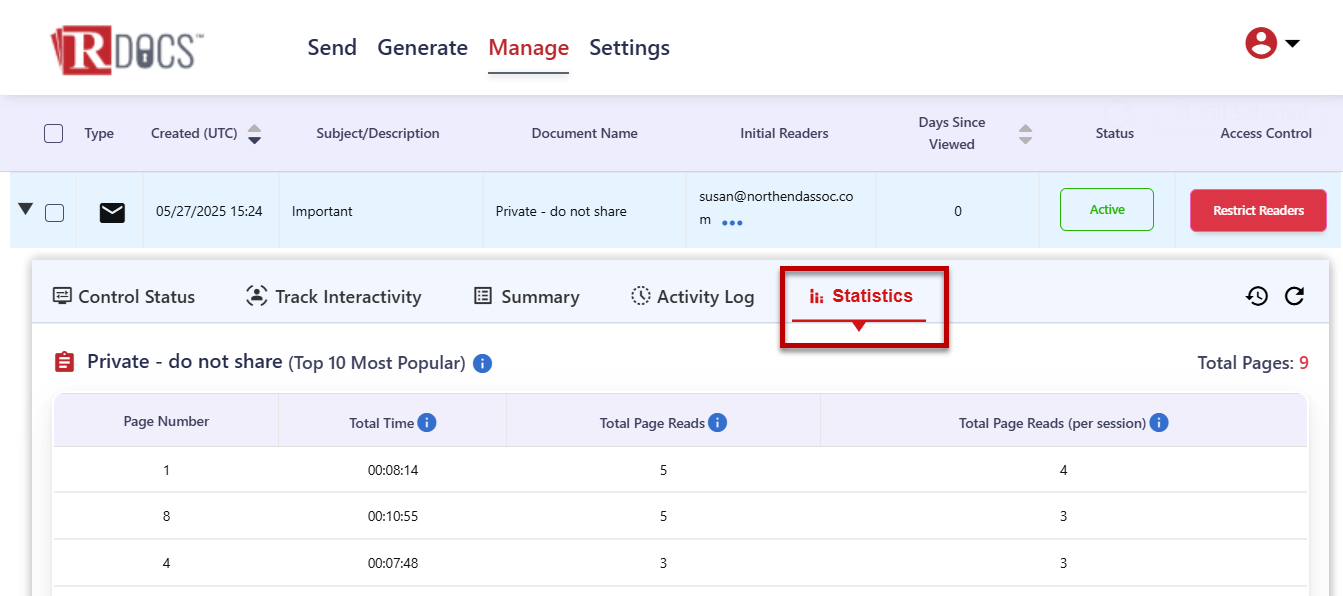
Task: Go to Settings in top menu
Action: tap(629, 48)
